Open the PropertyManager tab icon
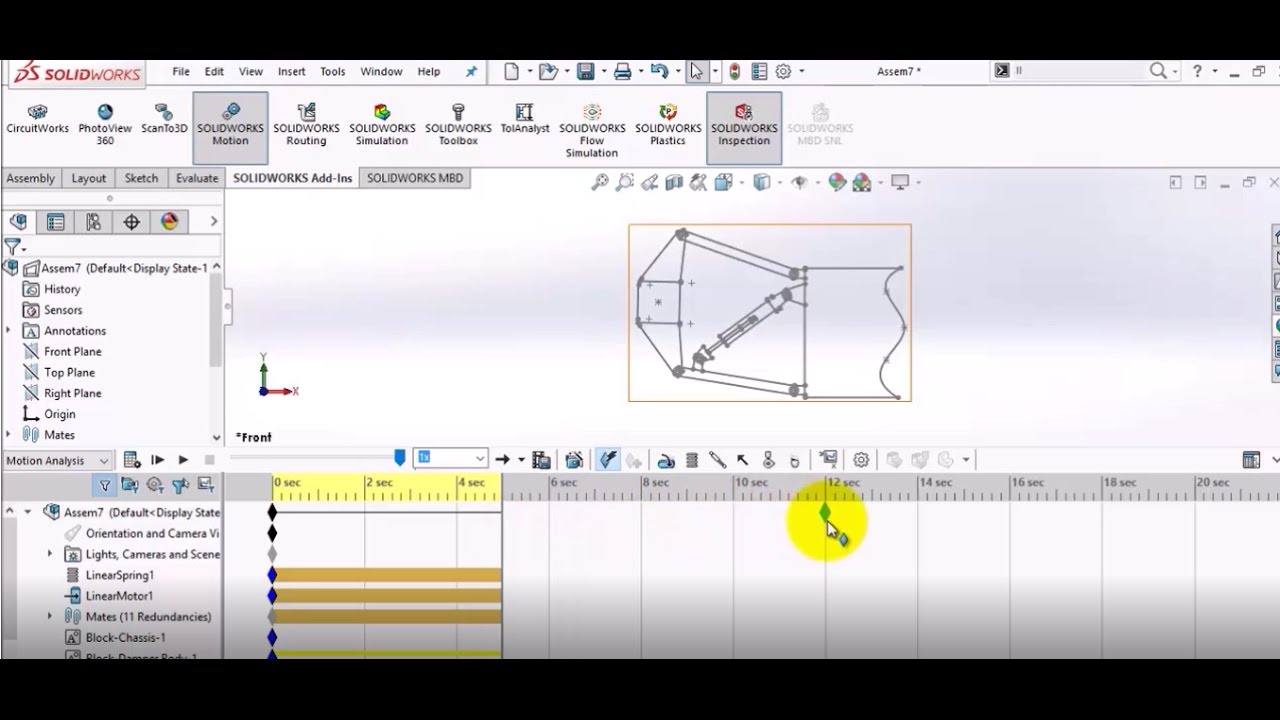Image resolution: width=1280 pixels, height=720 pixels. (x=56, y=222)
